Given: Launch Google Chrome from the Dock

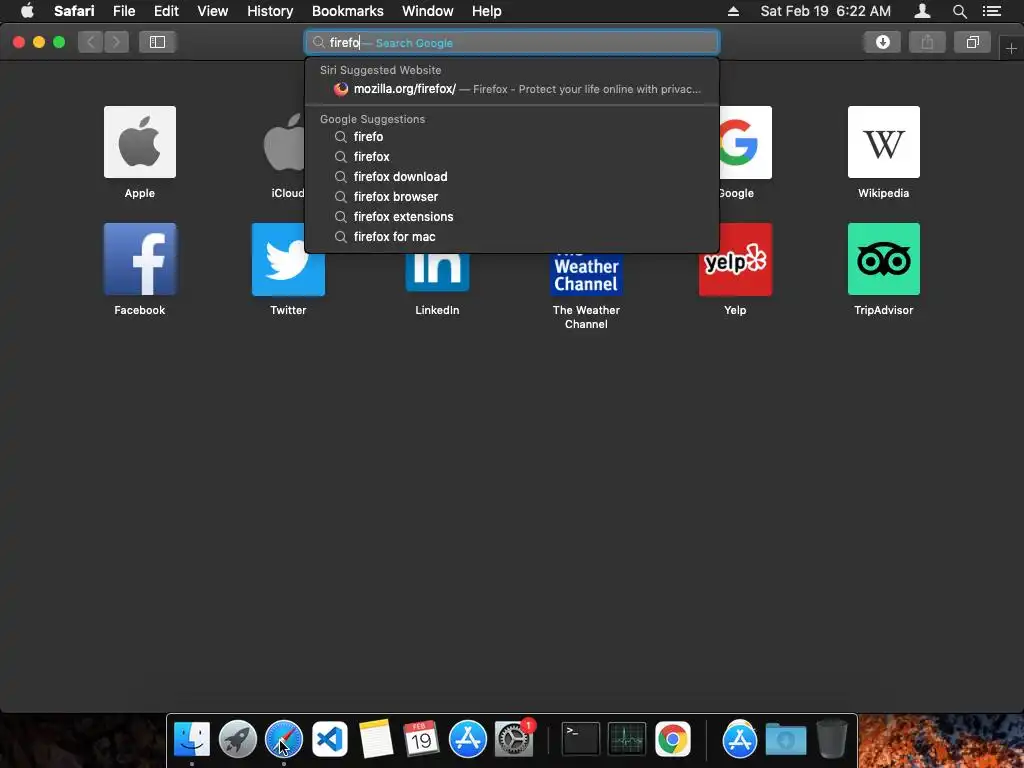Looking at the screenshot, I should pos(673,739).
